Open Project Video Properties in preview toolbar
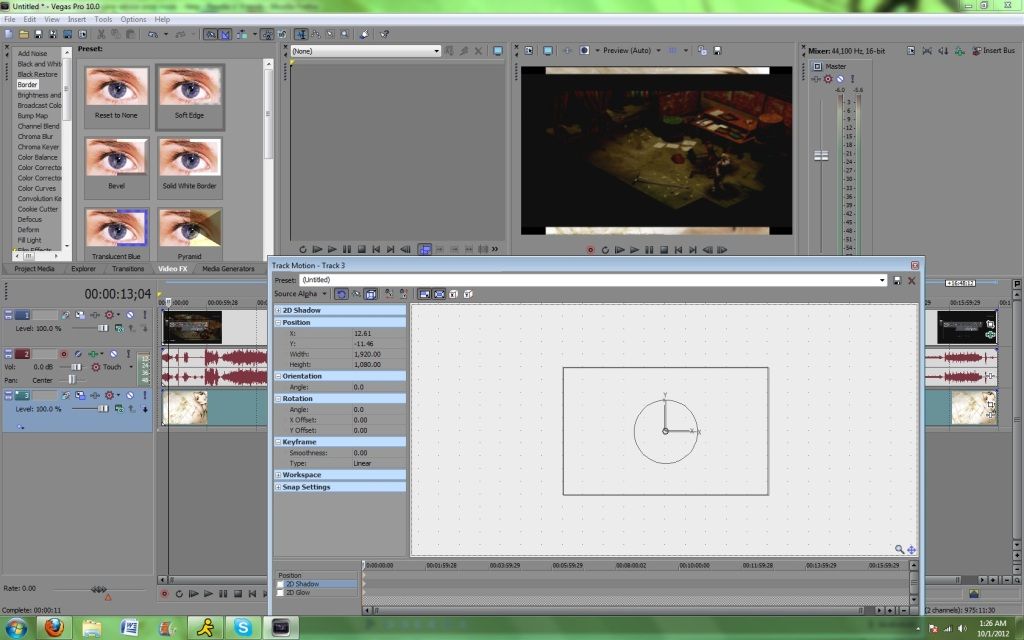 click(528, 50)
